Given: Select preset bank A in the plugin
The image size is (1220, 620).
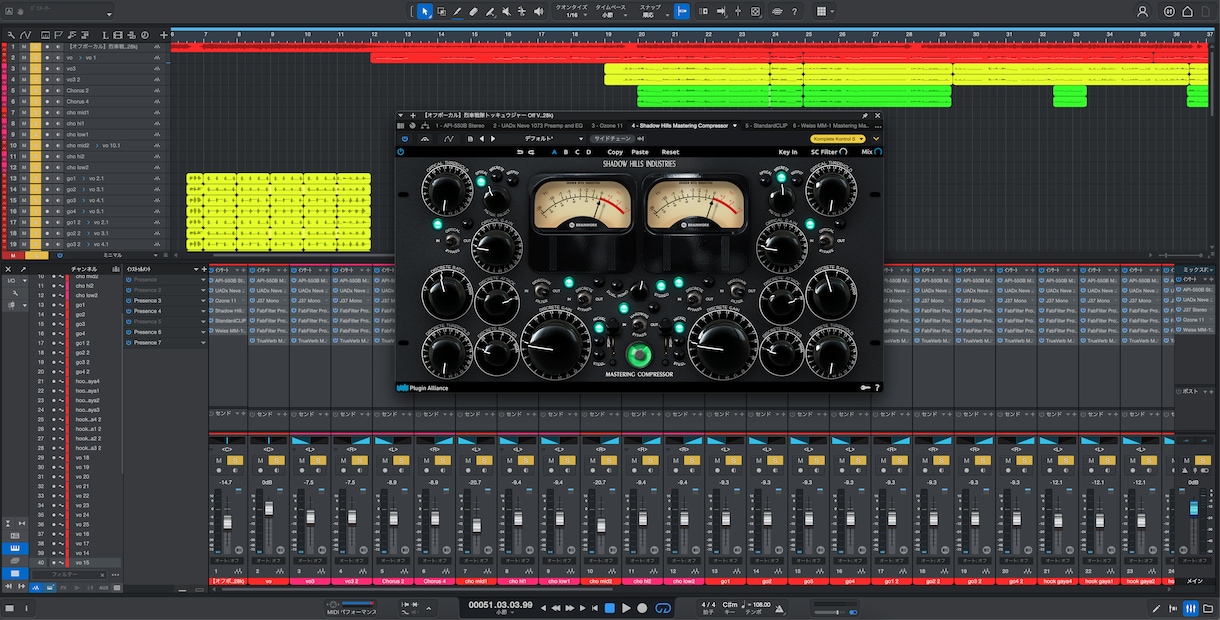Looking at the screenshot, I should 555,152.
